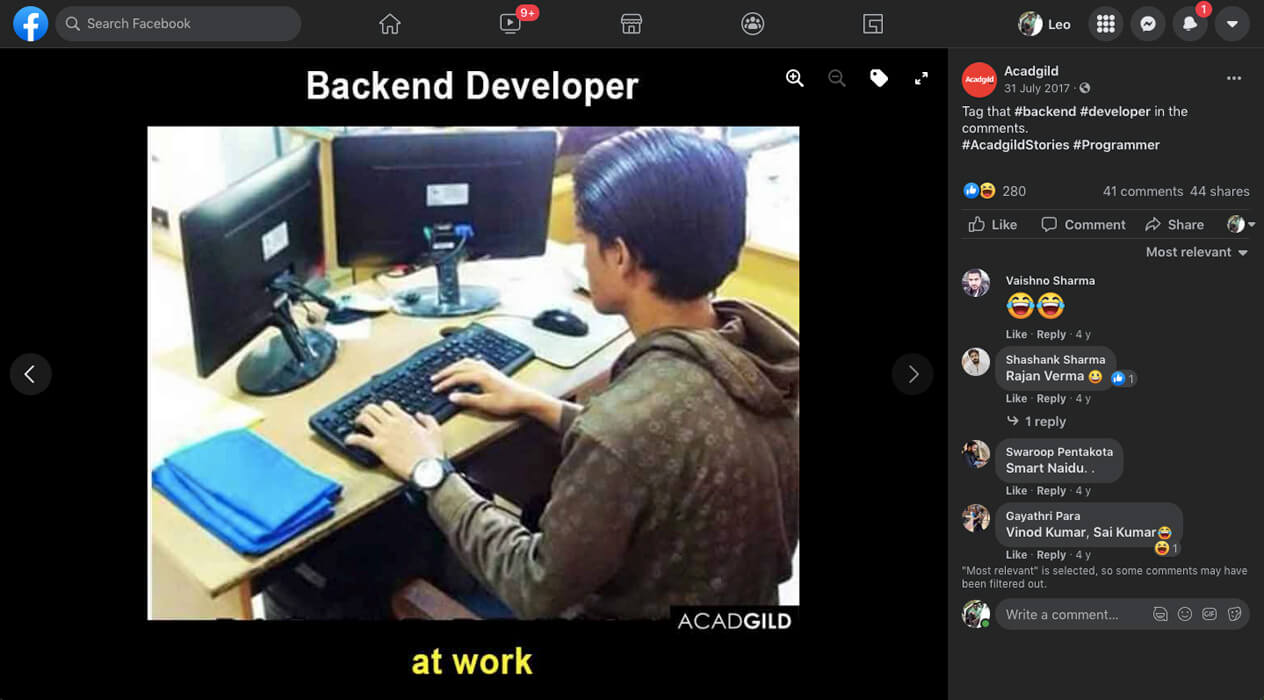Go to the next photo arrow
1264x700 pixels.
912,374
